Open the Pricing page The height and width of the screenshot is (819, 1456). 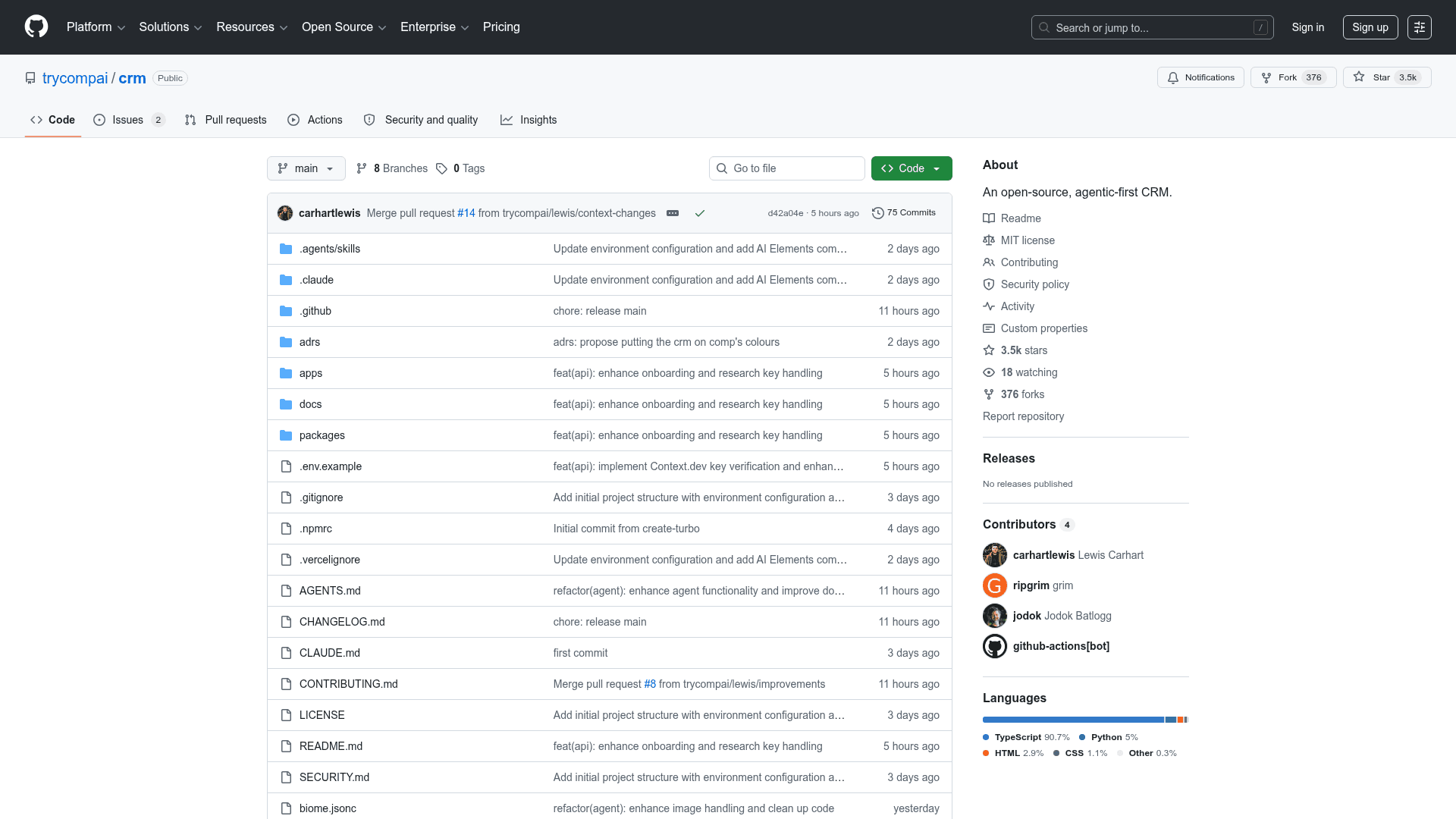[x=501, y=27]
